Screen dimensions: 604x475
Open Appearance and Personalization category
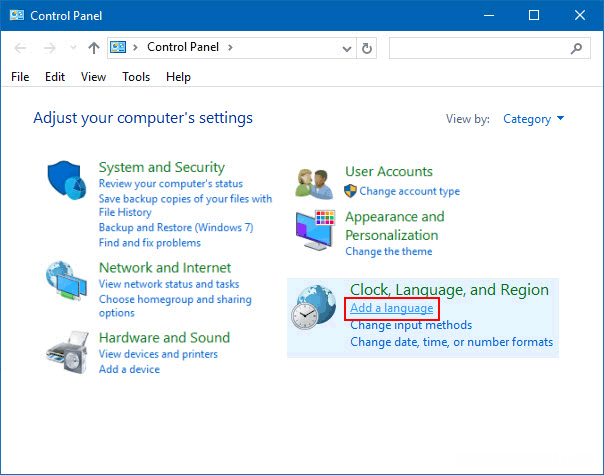point(395,226)
